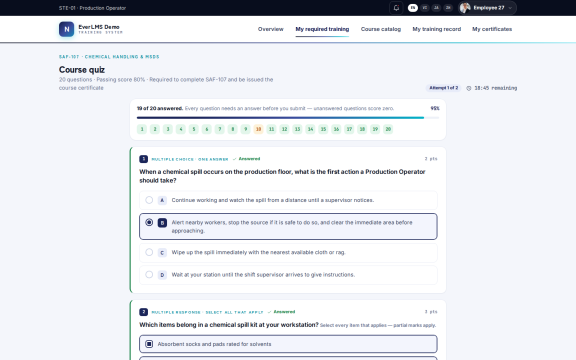This screenshot has width=576, height=360.
Task: Click the Attempt 1 of 2 badge
Action: (x=443, y=88)
